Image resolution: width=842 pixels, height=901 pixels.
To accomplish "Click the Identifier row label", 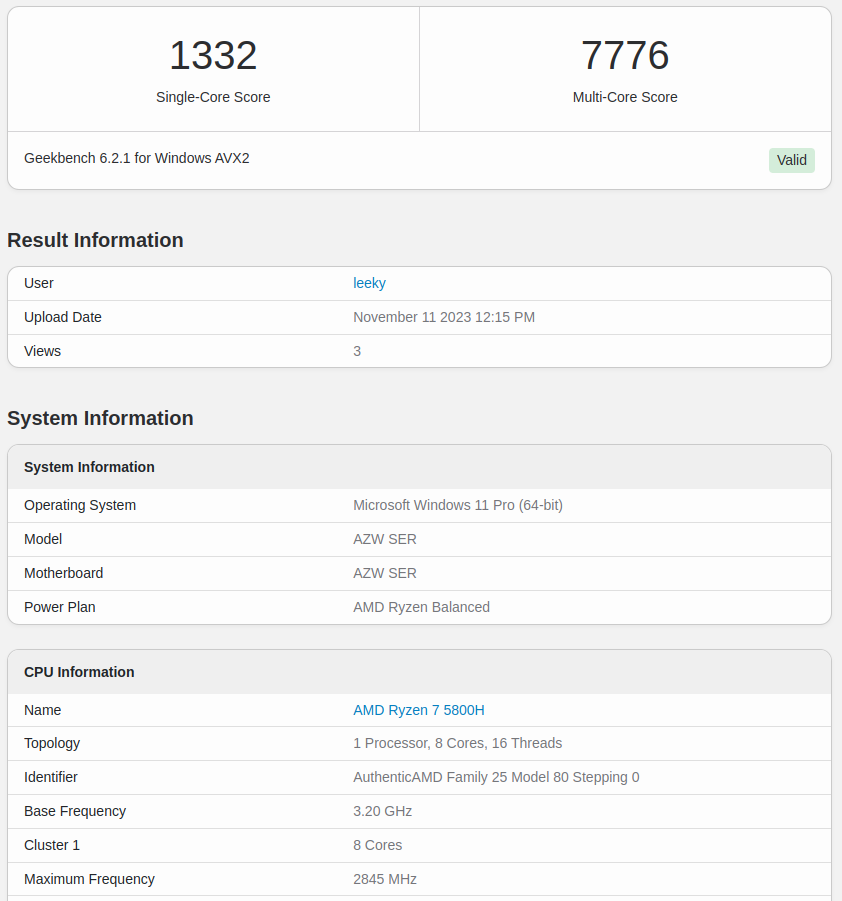I will click(x=51, y=777).
